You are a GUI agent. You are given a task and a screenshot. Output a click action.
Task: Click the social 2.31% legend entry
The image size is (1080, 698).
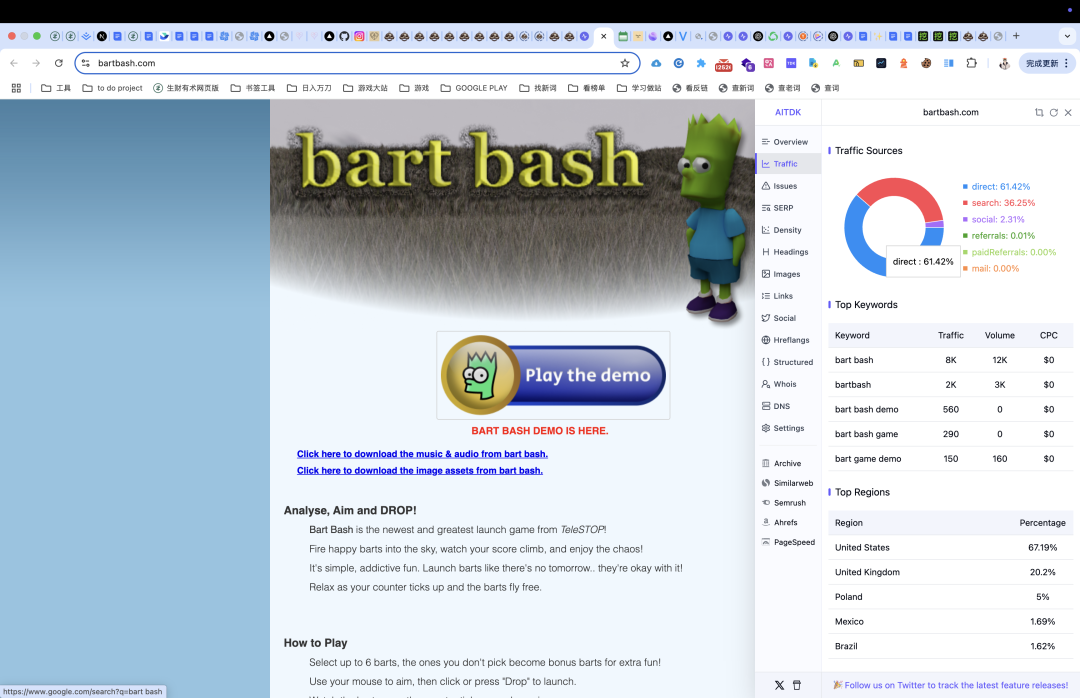(993, 220)
